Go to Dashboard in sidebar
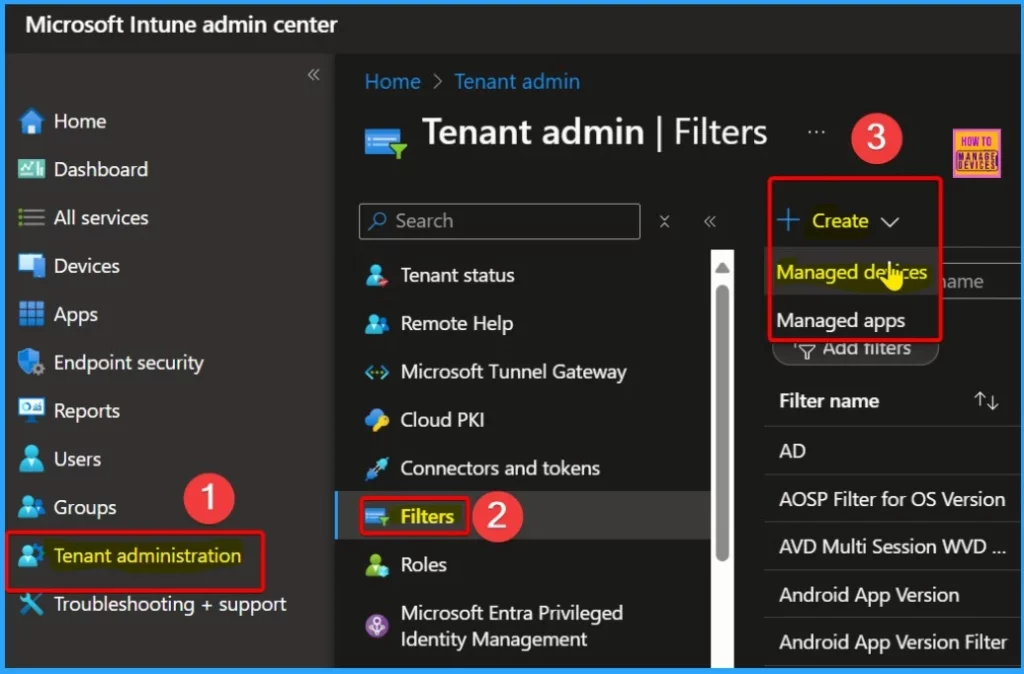 101,169
